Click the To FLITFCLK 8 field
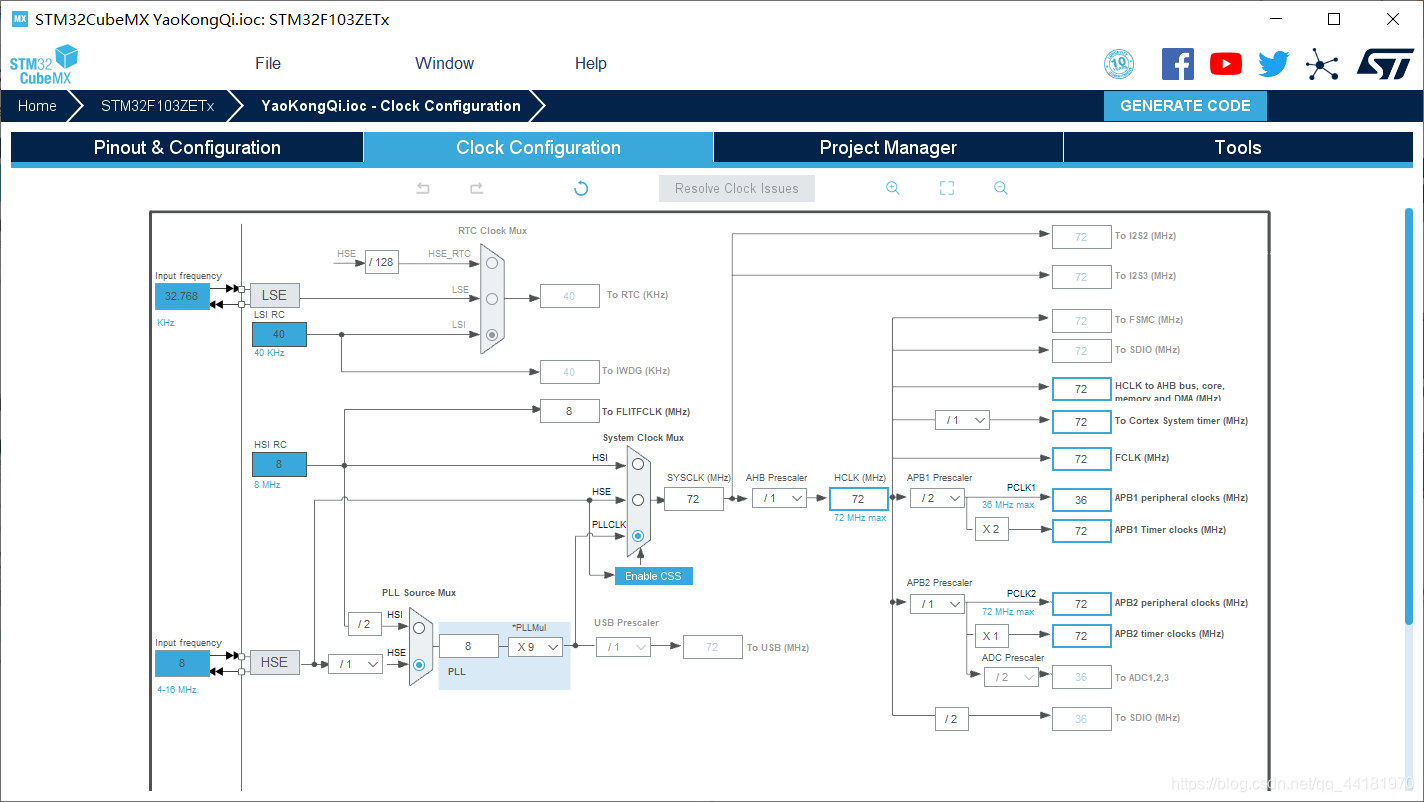 click(569, 411)
